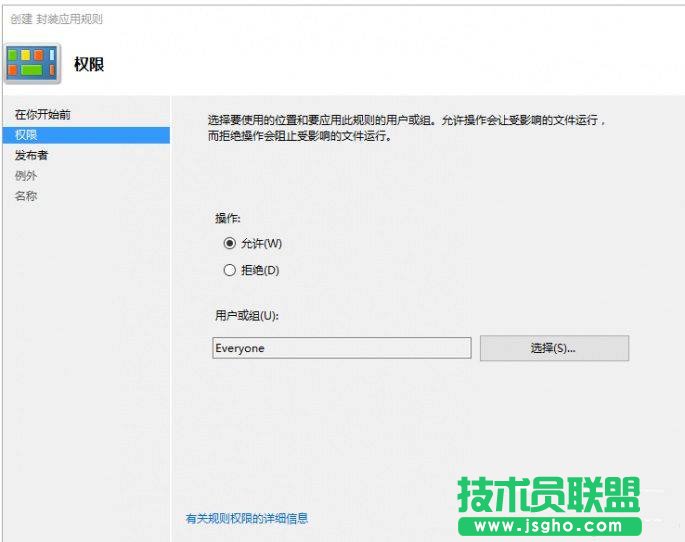Click the Everyone user or group field
685x542 pixels.
pyautogui.click(x=341, y=348)
